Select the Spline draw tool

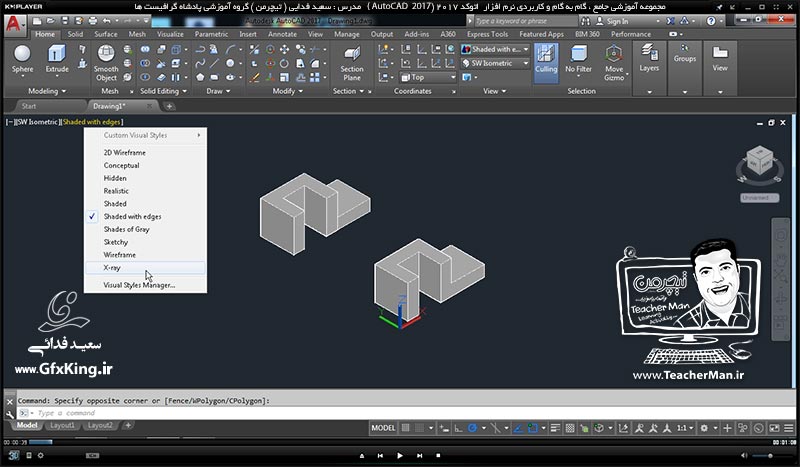200,63
